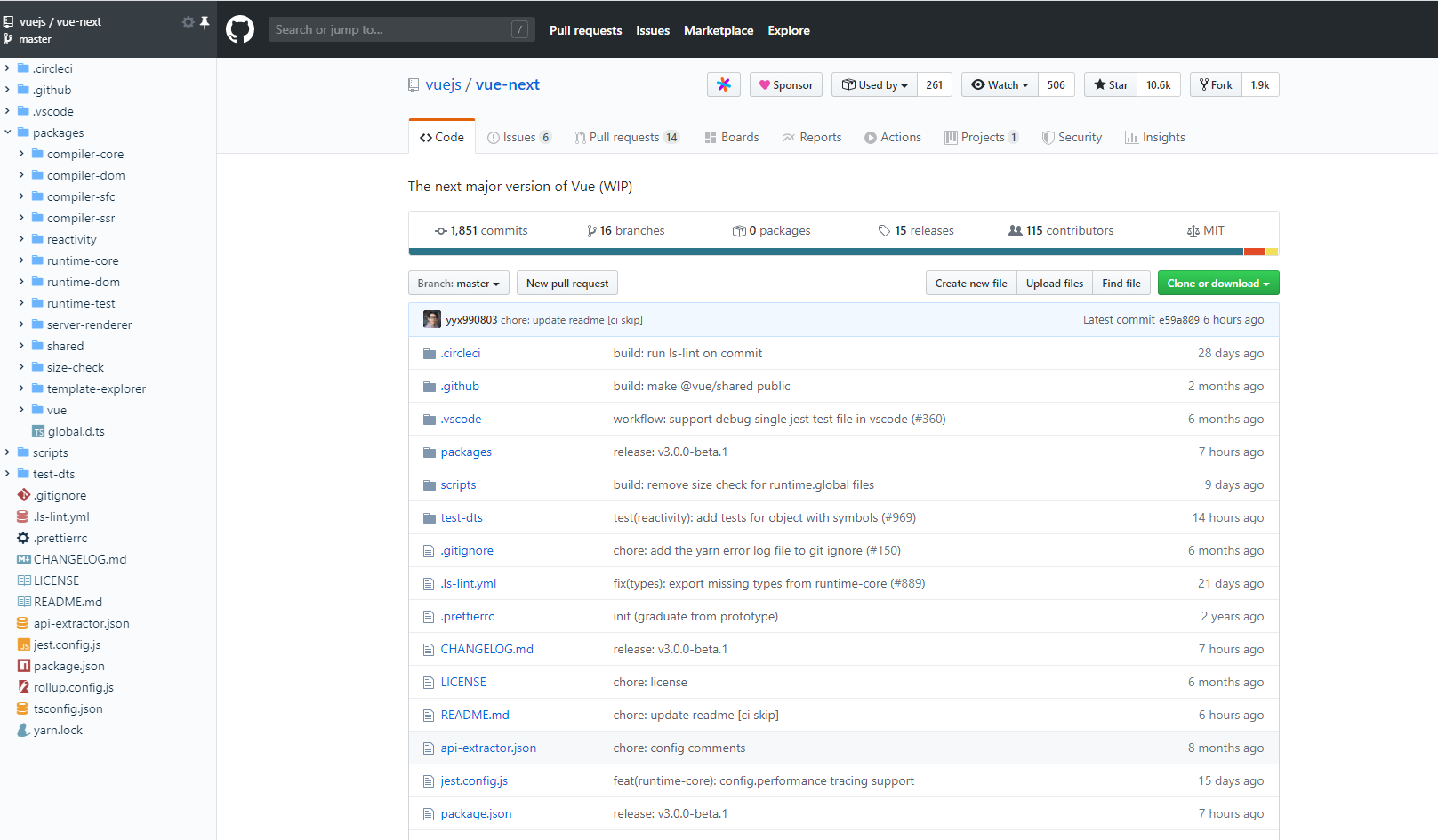This screenshot has height=840, width=1438.
Task: Open package.json in the file list
Action: pyautogui.click(x=476, y=813)
